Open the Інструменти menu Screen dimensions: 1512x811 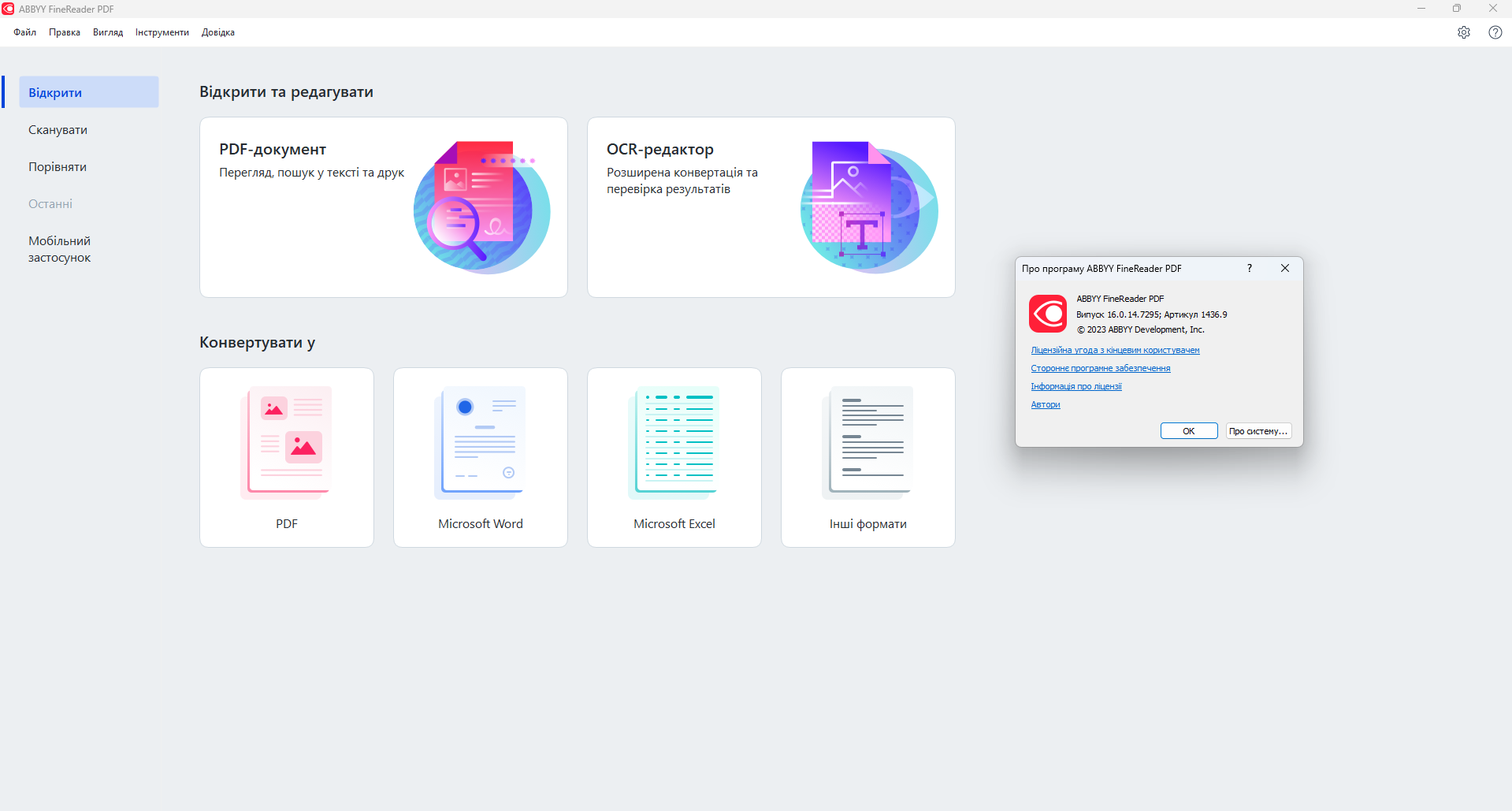162,32
